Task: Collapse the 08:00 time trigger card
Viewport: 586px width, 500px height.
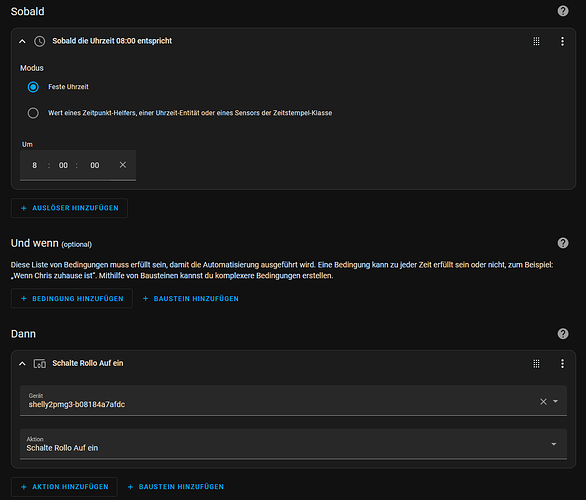Action: coord(22,41)
